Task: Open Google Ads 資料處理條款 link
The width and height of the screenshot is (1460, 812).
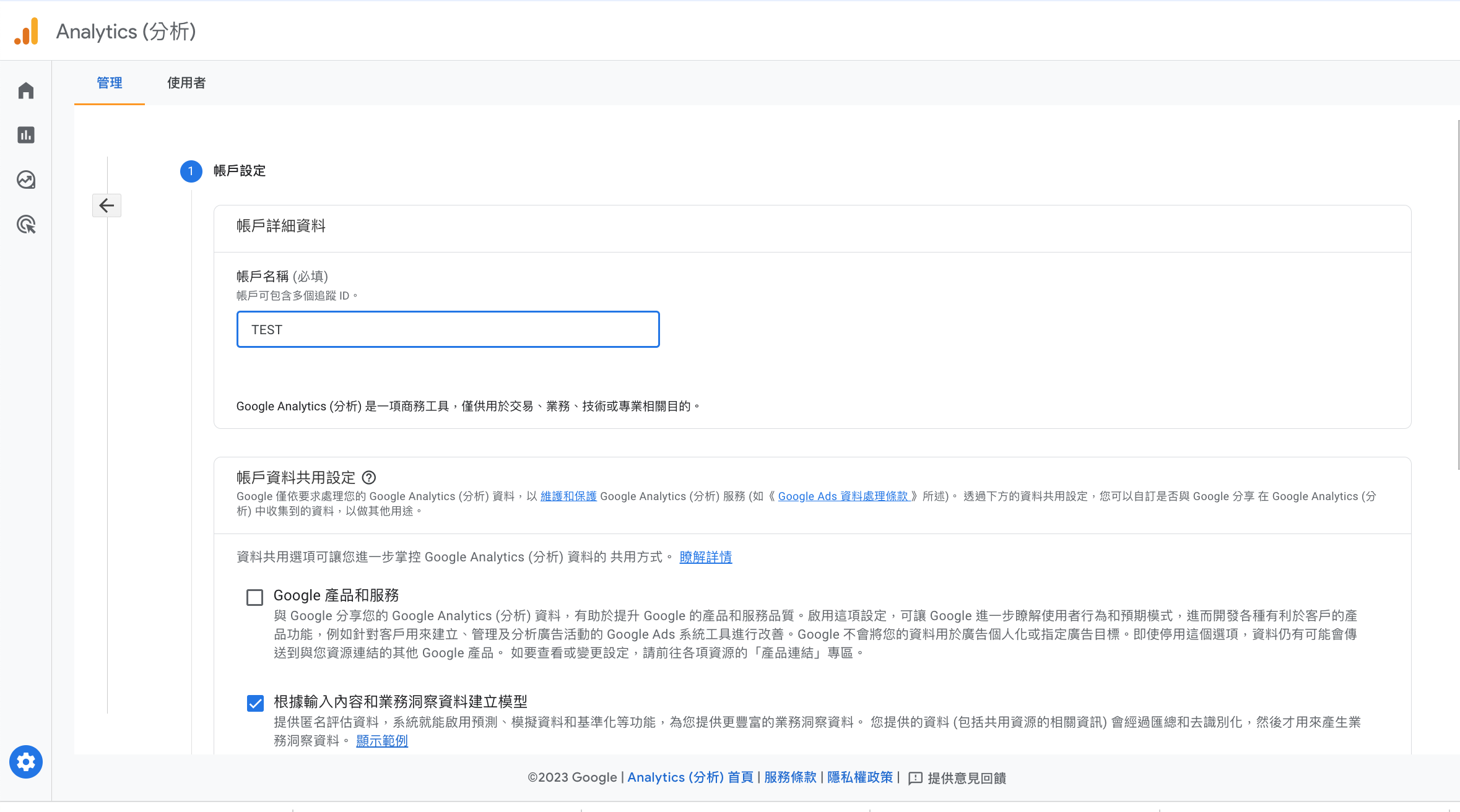Action: 843,496
